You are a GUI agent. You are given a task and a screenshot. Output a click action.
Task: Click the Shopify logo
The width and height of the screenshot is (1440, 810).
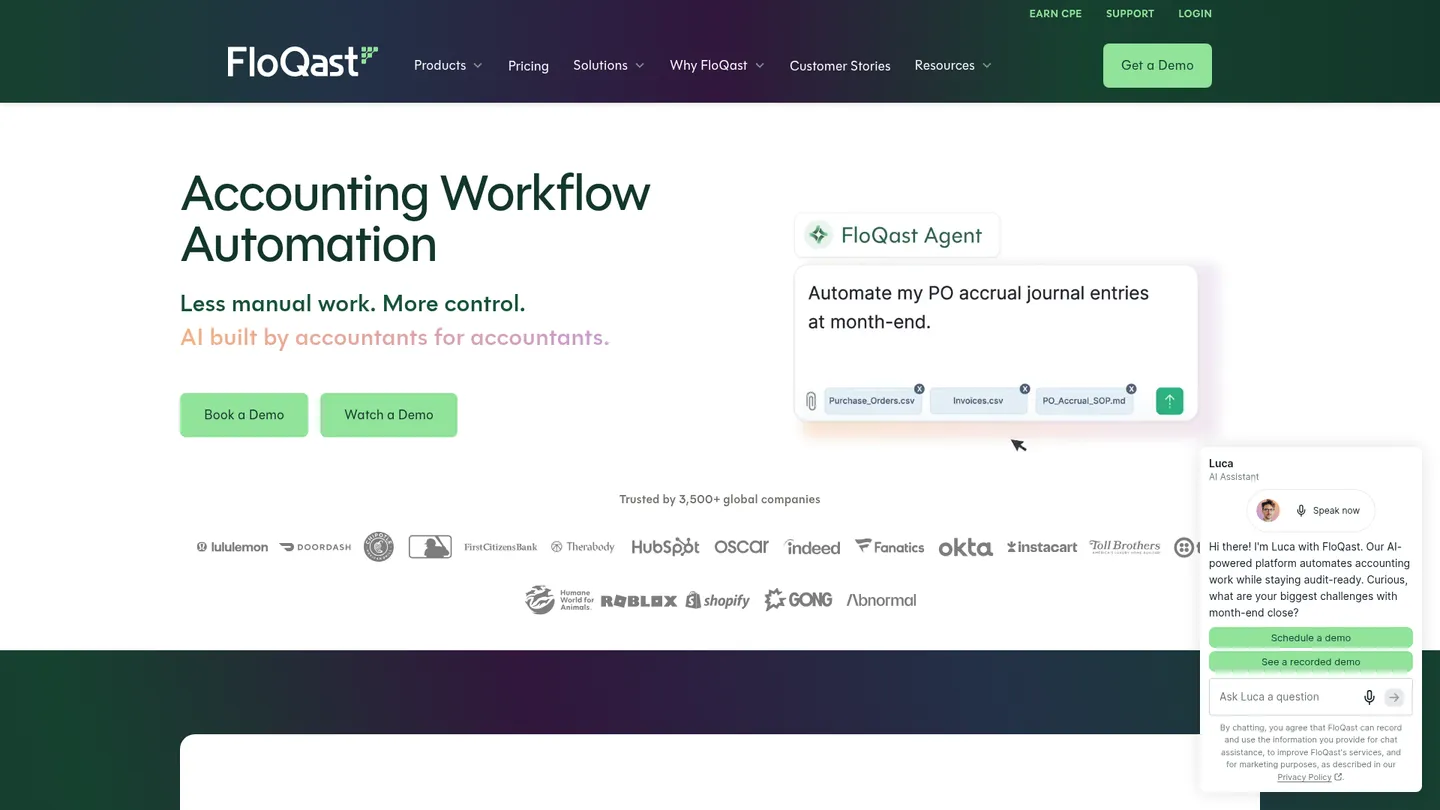click(717, 600)
